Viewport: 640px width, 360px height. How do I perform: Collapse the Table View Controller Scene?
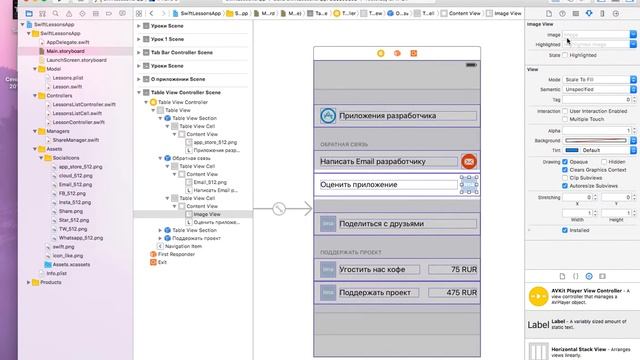(139, 93)
